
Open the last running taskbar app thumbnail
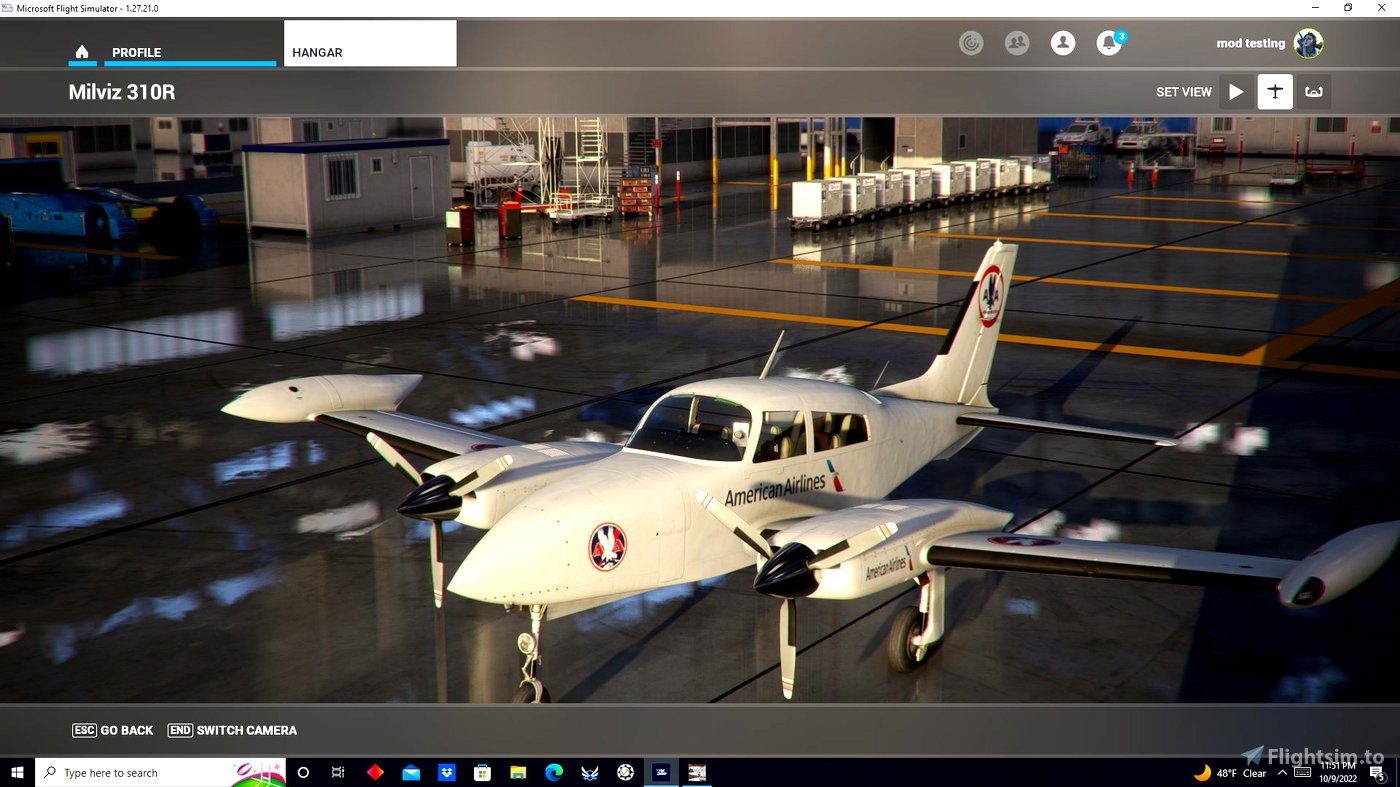pyautogui.click(x=697, y=772)
